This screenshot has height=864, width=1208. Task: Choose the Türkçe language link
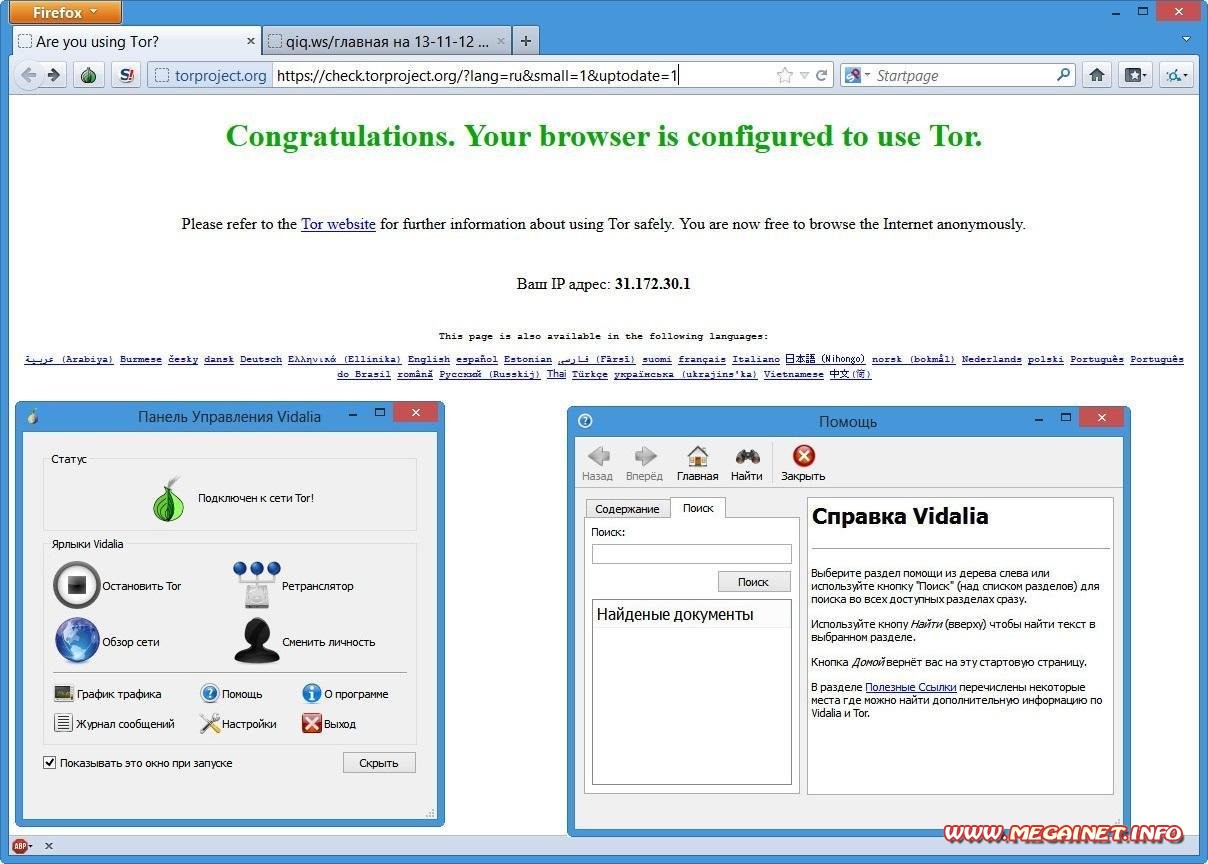pyautogui.click(x=590, y=374)
